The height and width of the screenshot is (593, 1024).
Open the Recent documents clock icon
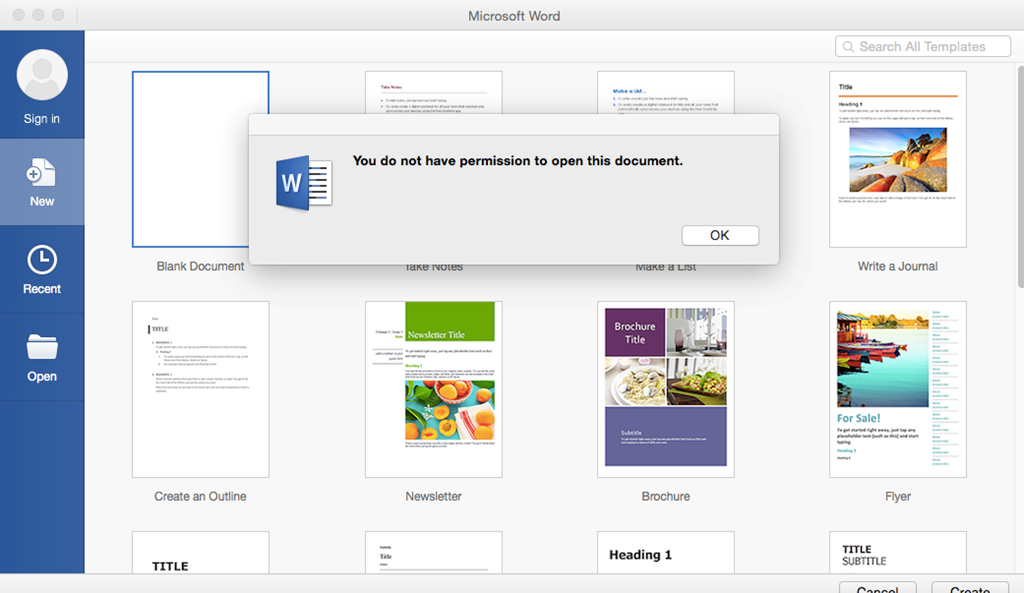click(42, 260)
